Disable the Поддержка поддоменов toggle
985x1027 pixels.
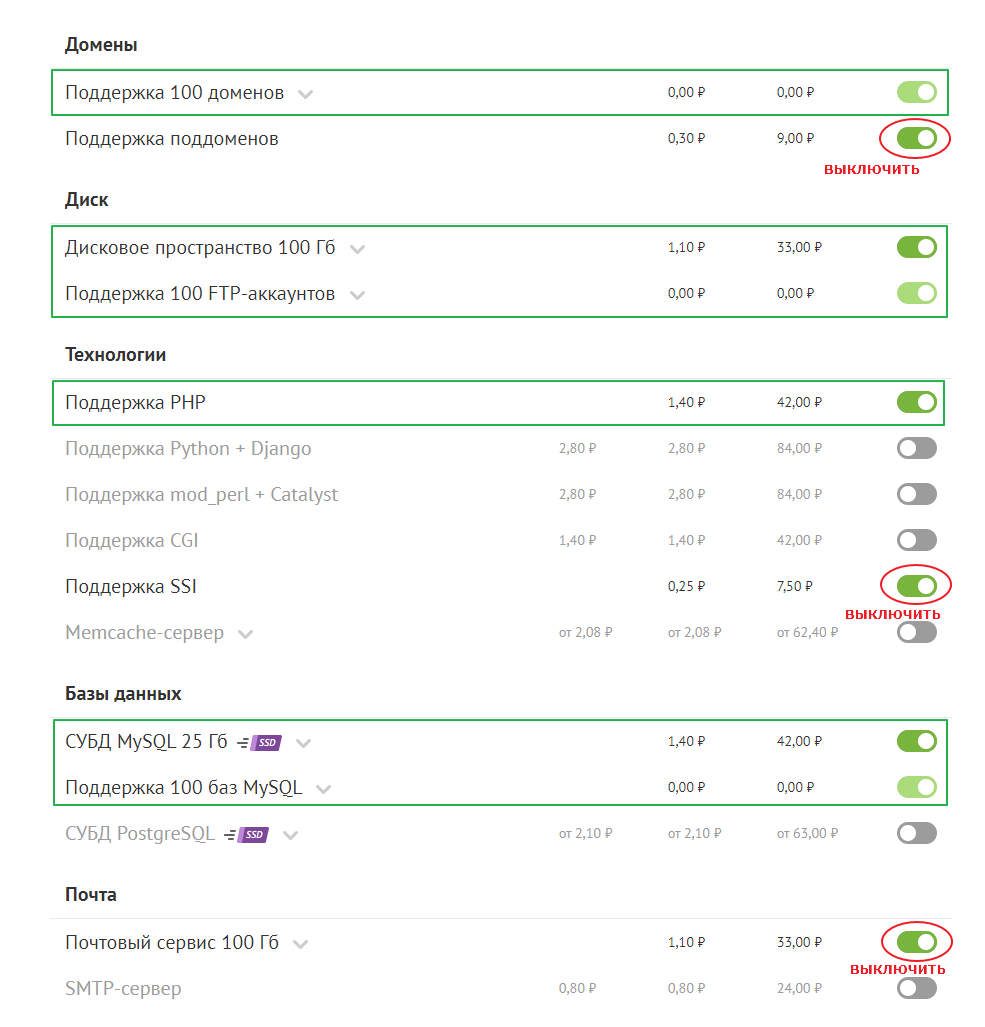tap(916, 139)
